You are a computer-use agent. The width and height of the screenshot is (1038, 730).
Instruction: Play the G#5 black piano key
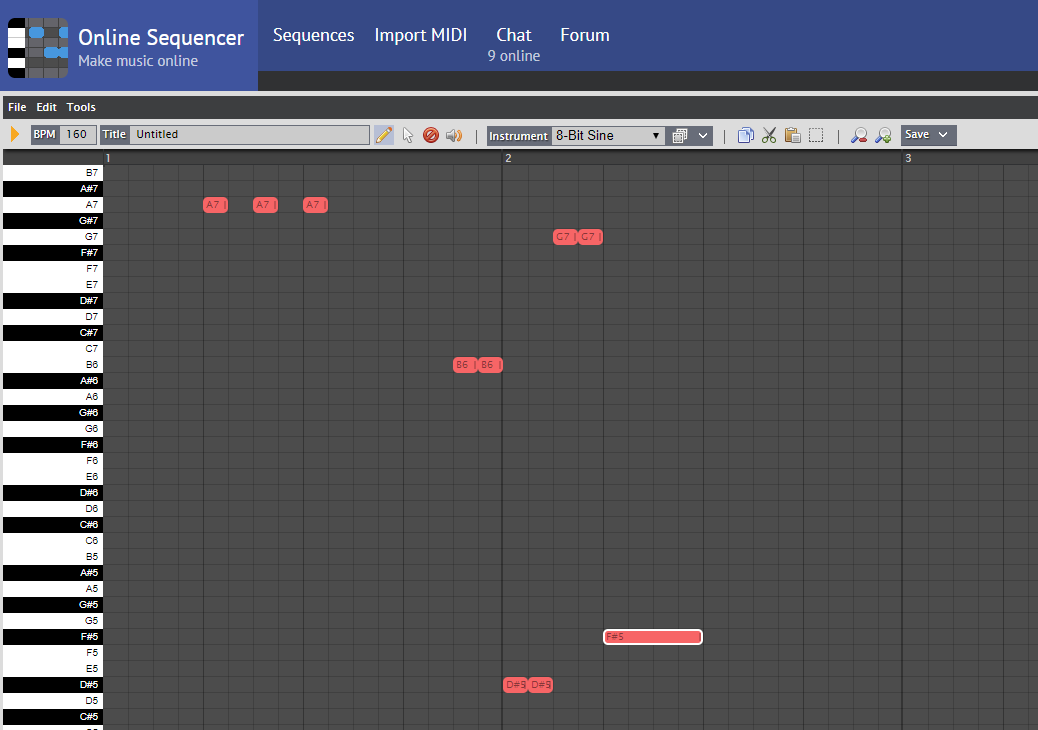point(53,605)
